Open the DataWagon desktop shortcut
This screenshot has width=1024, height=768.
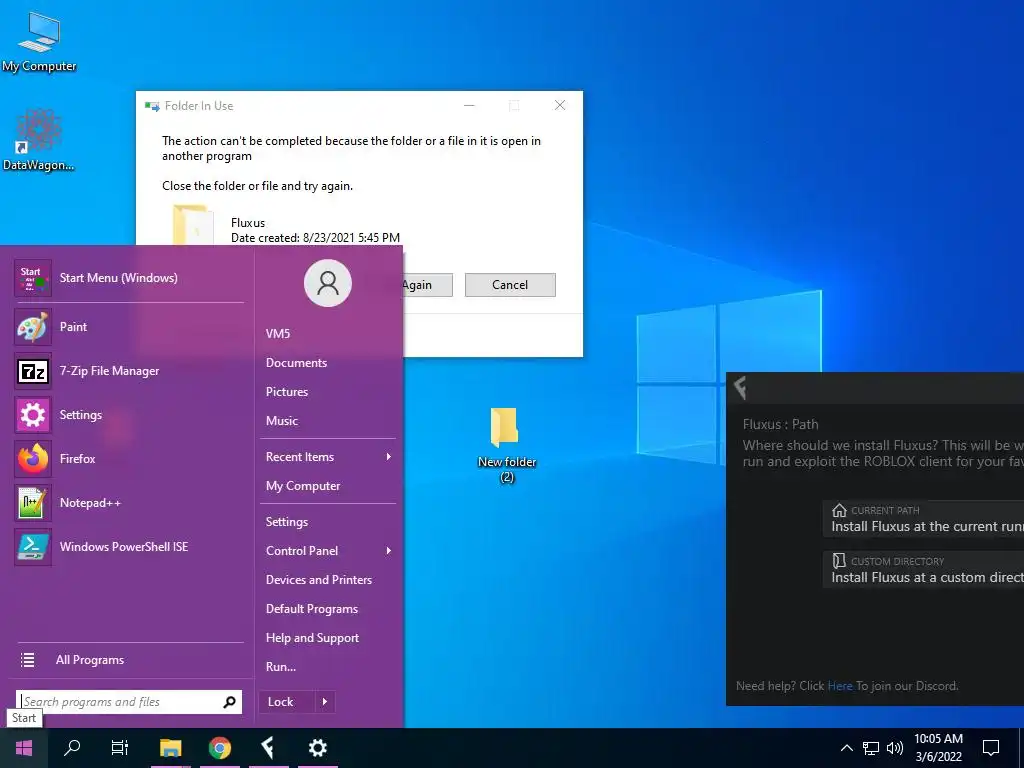38,140
